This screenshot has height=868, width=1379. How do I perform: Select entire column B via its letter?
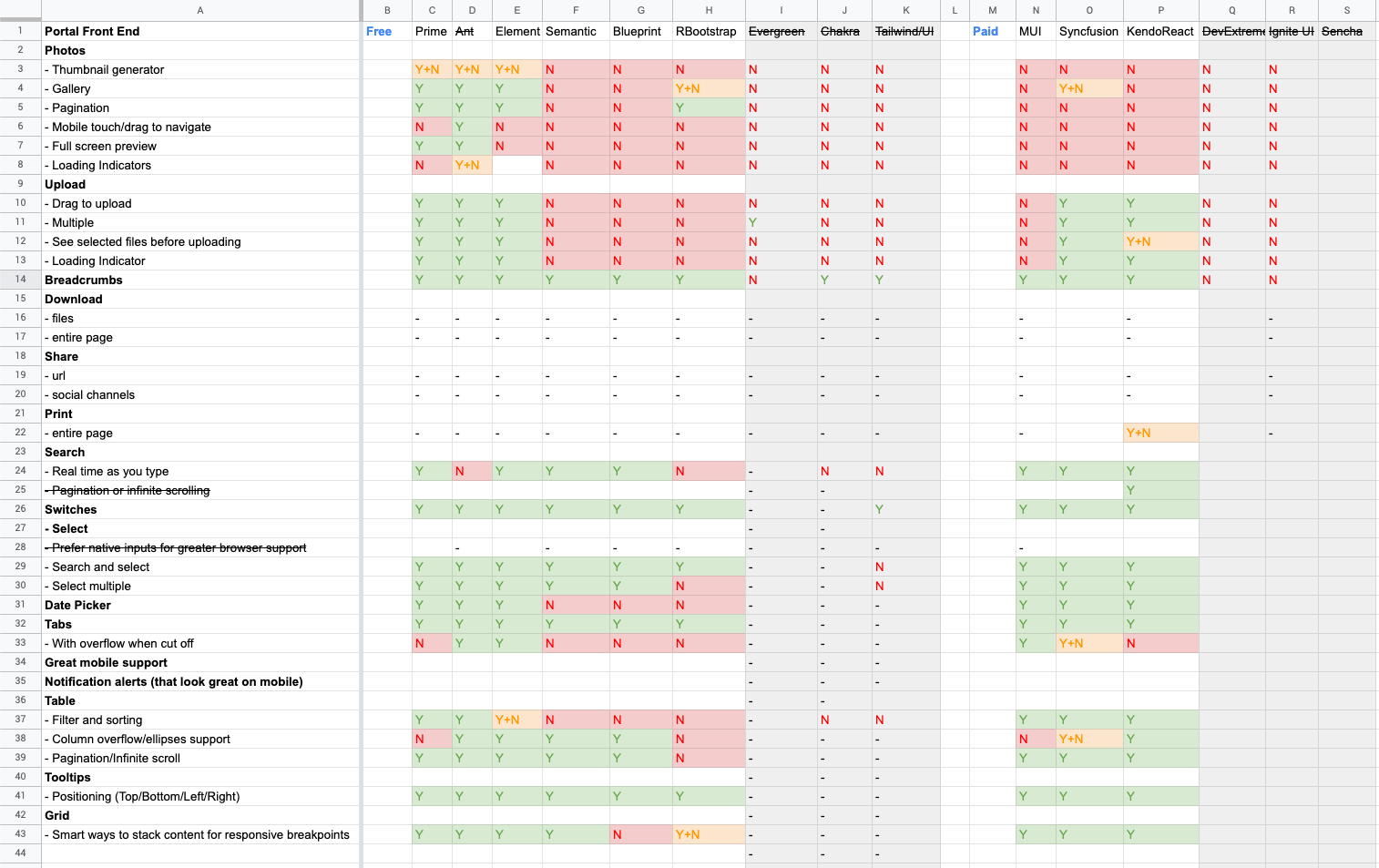(x=387, y=10)
